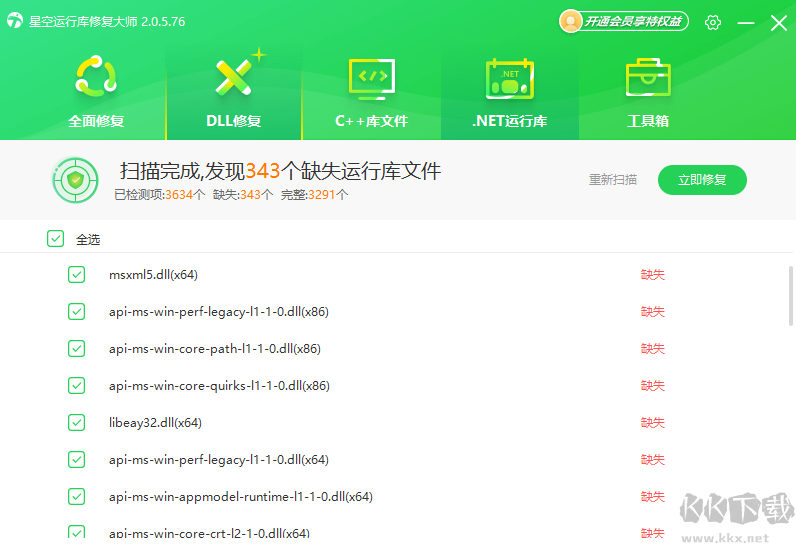Click 完整:3291个 count text

point(315,195)
